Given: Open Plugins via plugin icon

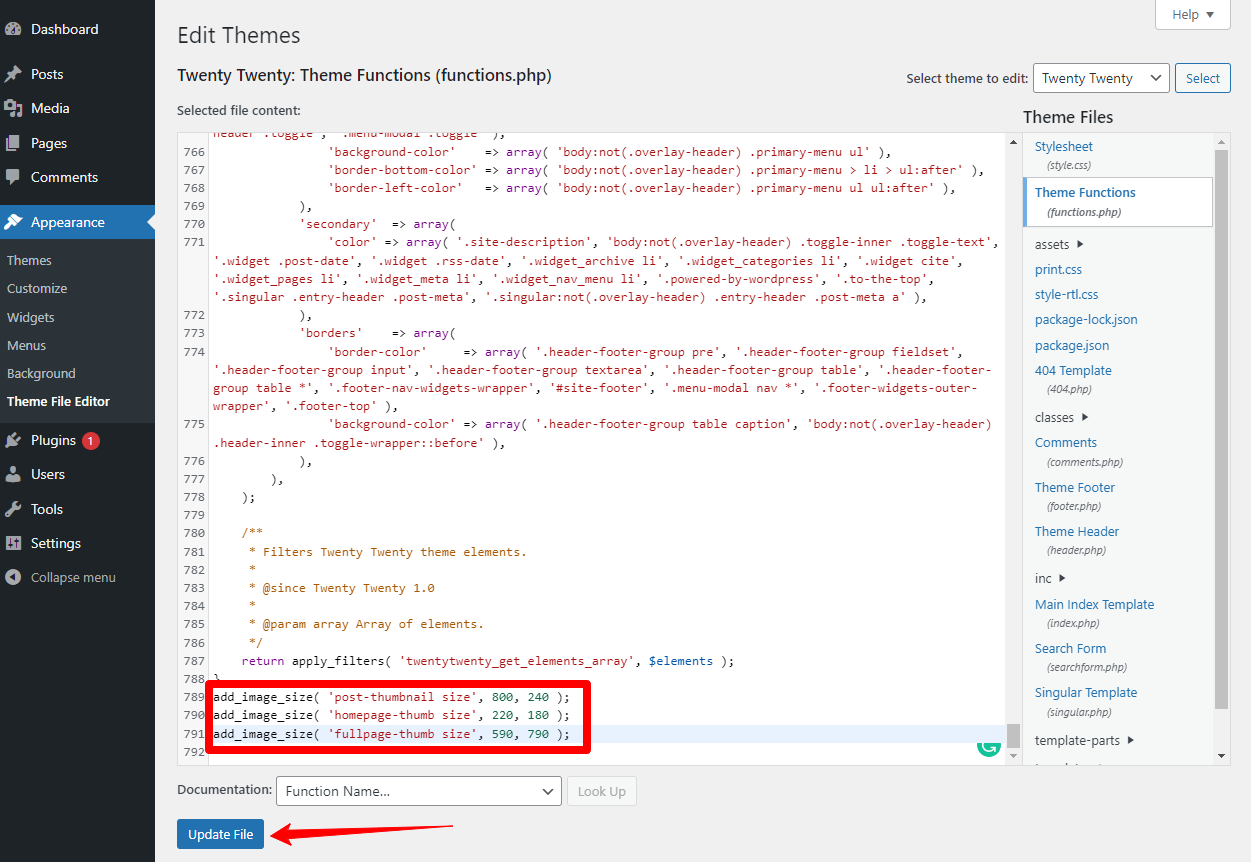Looking at the screenshot, I should 17,439.
